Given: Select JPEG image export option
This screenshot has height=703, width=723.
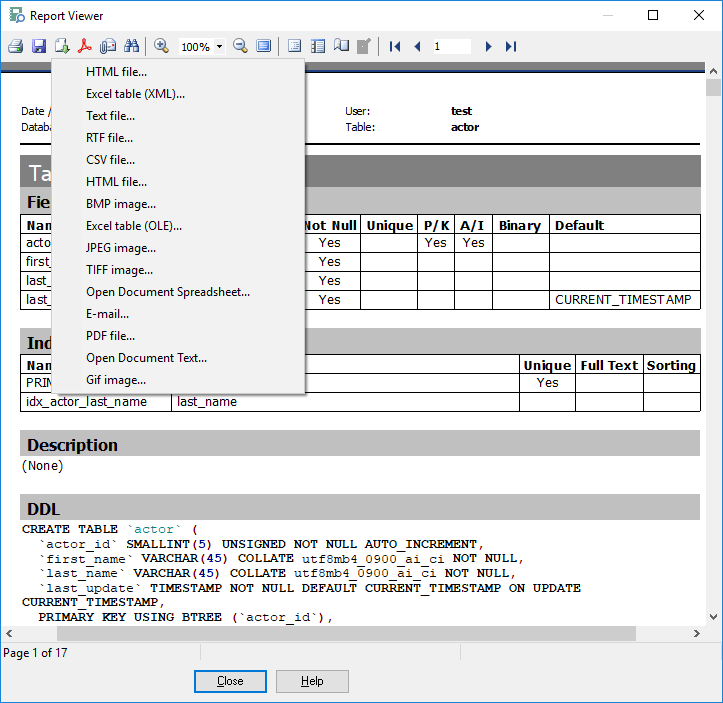Looking at the screenshot, I should (120, 248).
